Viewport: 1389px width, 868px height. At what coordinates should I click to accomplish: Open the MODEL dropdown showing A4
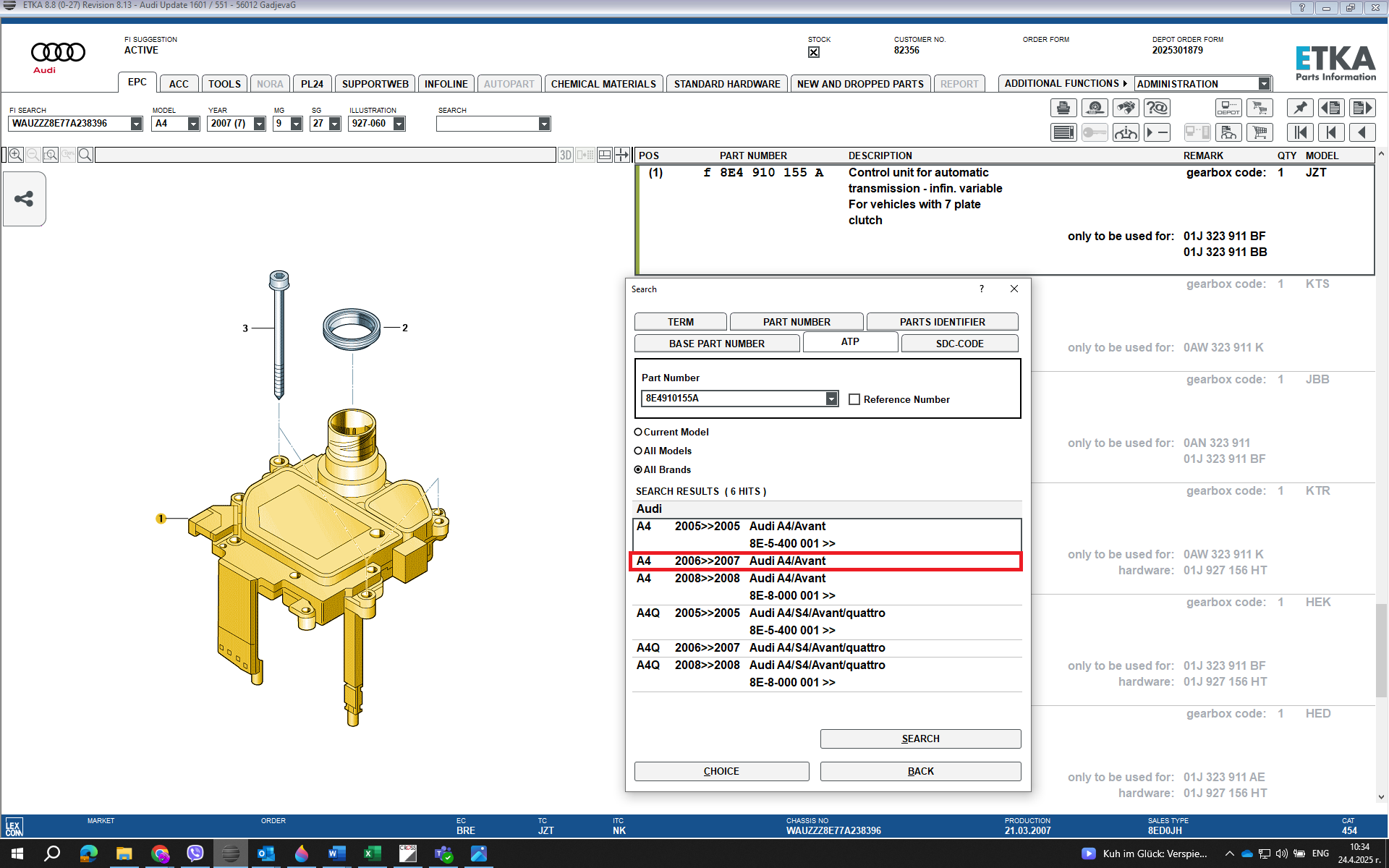click(x=193, y=124)
